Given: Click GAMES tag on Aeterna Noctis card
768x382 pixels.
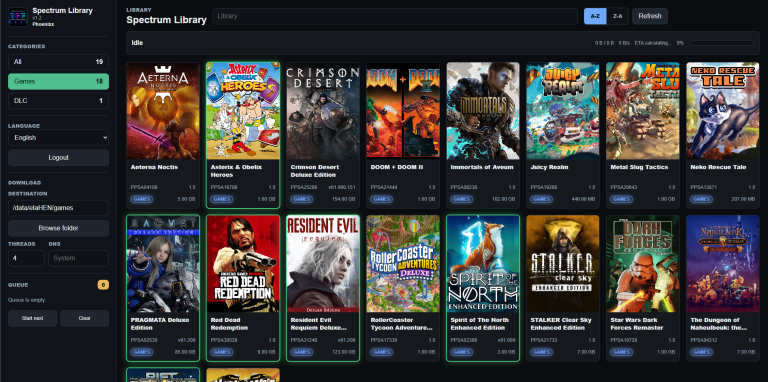Looking at the screenshot, I should coord(142,199).
